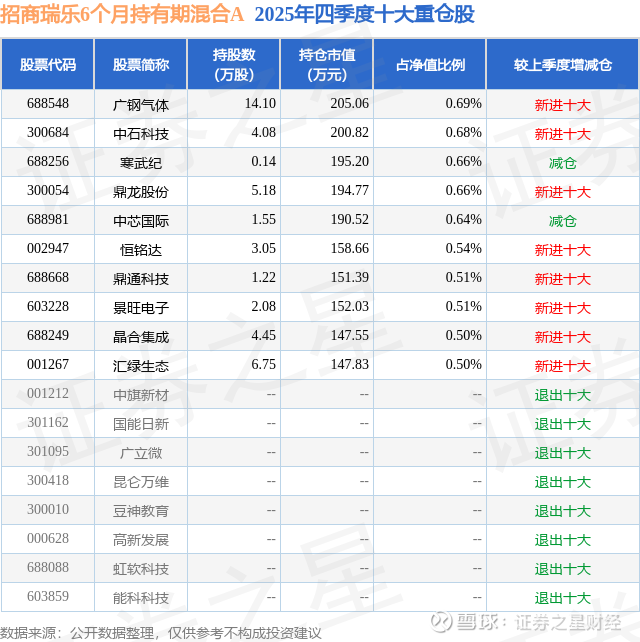Select stock name 豆神教育
Image resolution: width=640 pixels, height=642 pixels.
click(x=141, y=511)
